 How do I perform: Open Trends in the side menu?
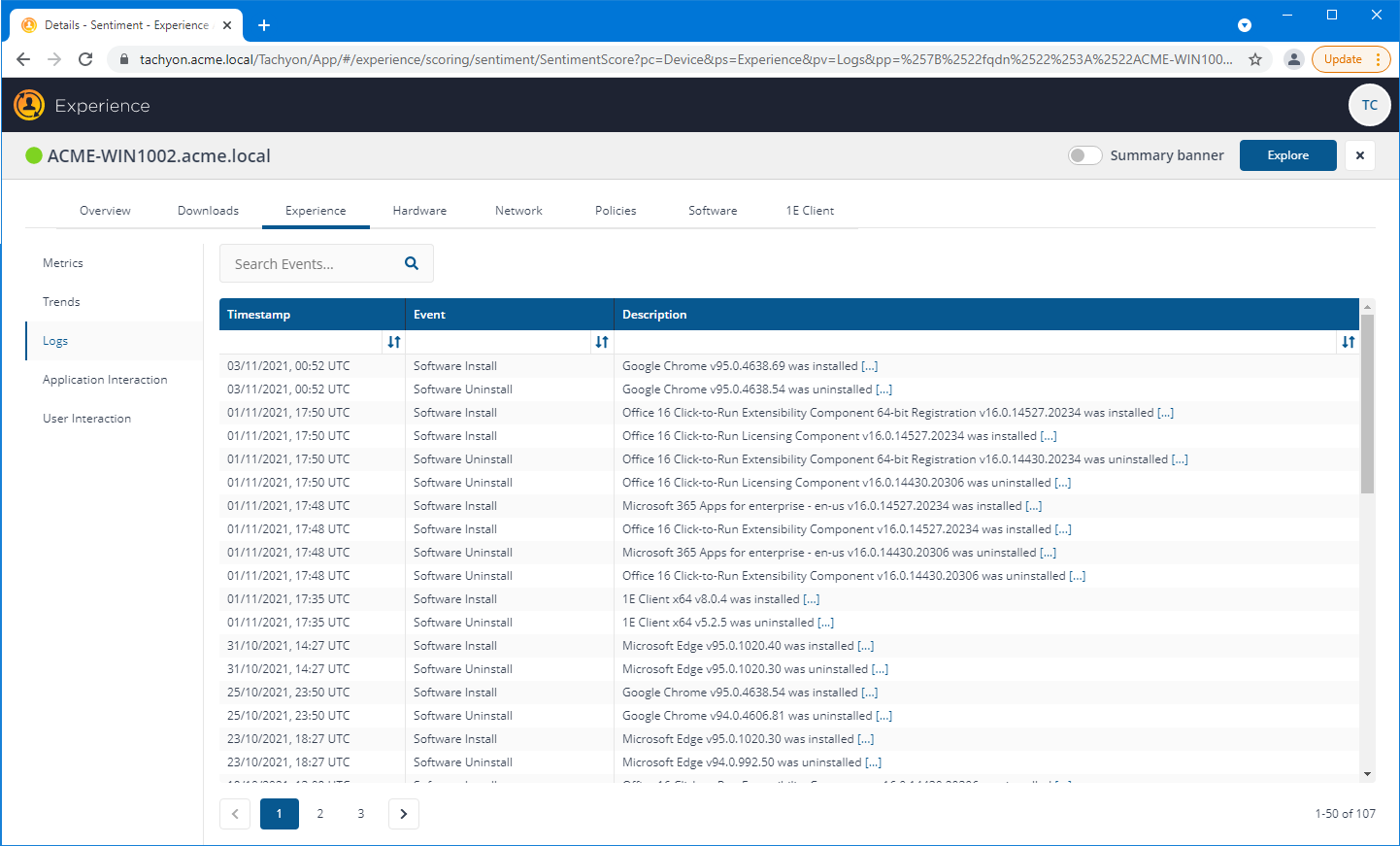[61, 302]
